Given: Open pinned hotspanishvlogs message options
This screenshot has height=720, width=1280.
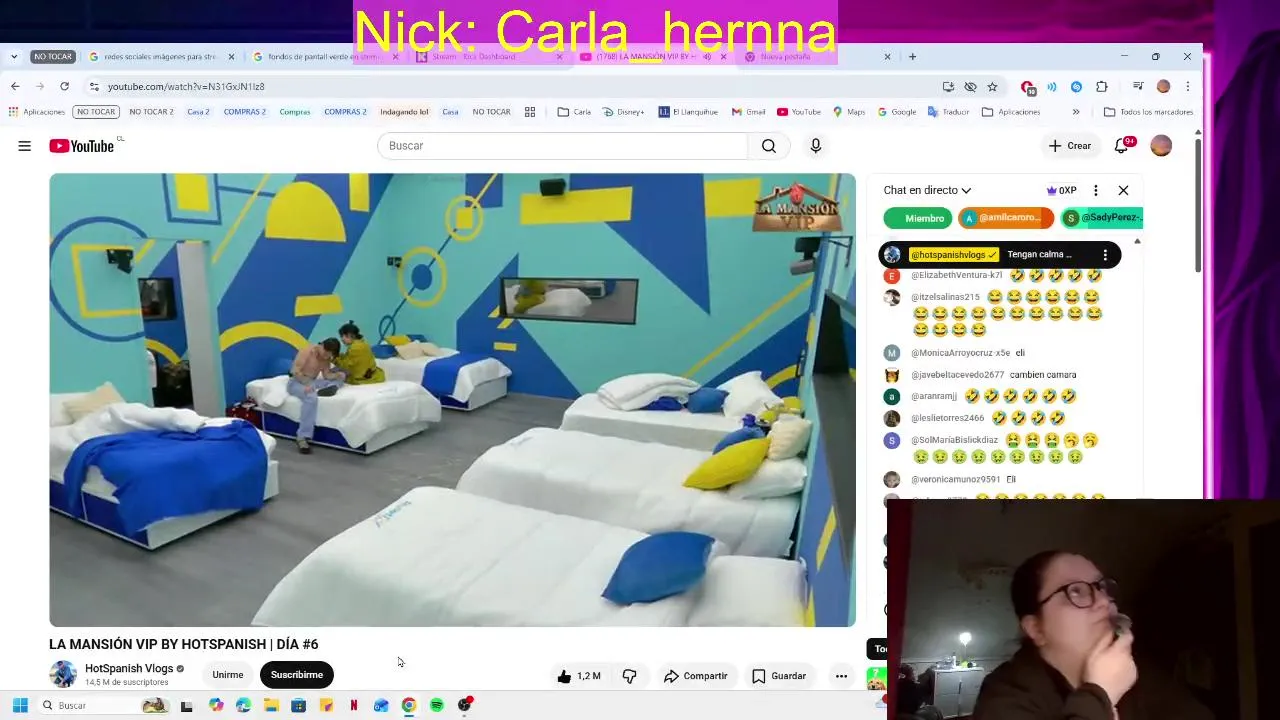Looking at the screenshot, I should (1105, 255).
